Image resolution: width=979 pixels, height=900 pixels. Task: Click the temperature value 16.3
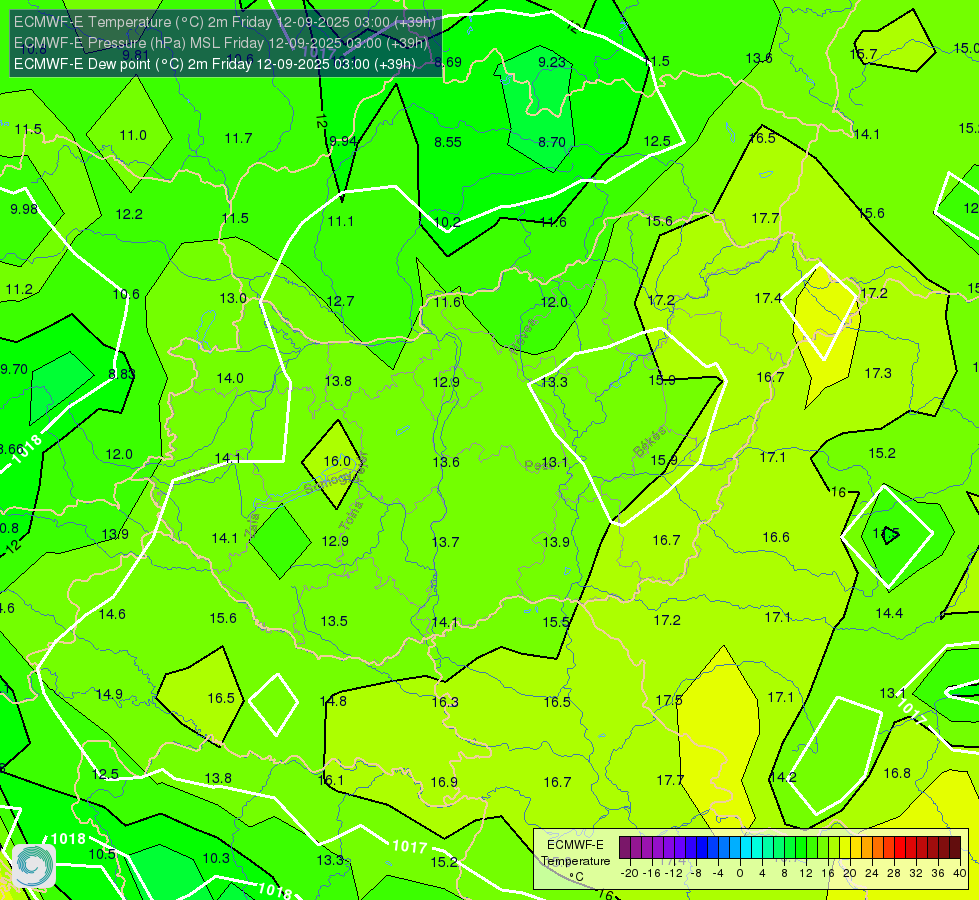(445, 702)
